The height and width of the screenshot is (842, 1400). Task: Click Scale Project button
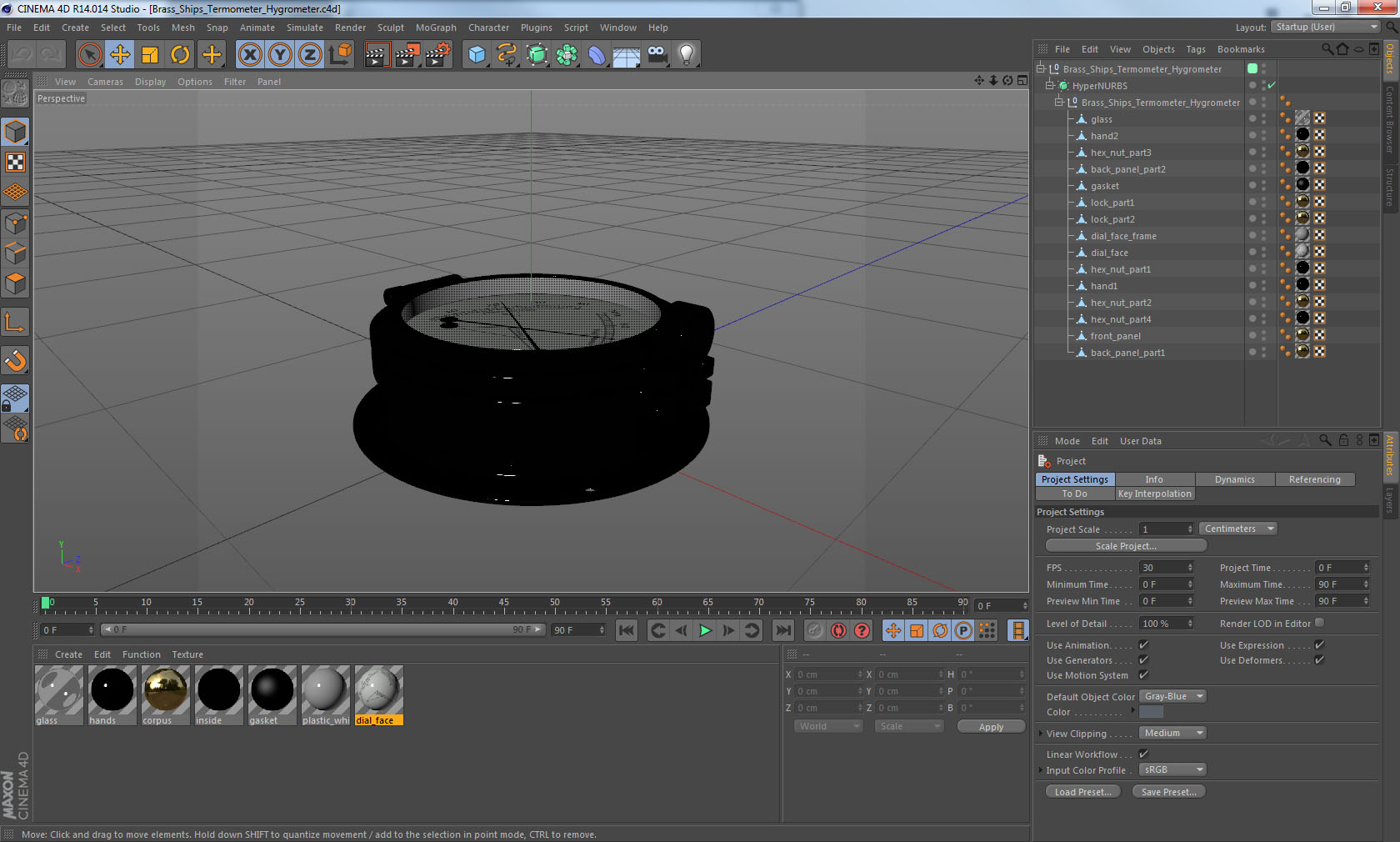pos(1126,546)
